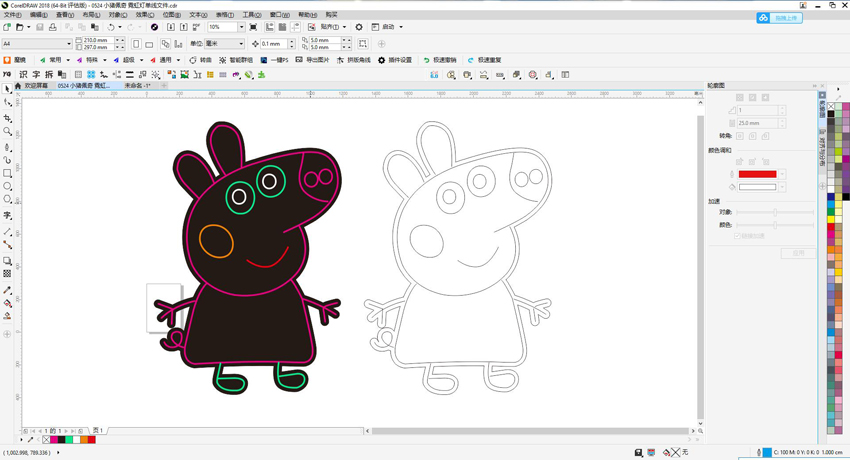Image resolution: width=850 pixels, height=460 pixels.
Task: Click the Full-screen preview icon
Action: tap(253, 27)
